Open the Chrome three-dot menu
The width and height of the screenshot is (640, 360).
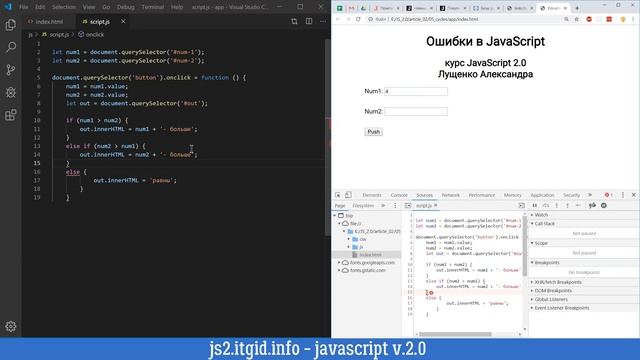click(633, 19)
